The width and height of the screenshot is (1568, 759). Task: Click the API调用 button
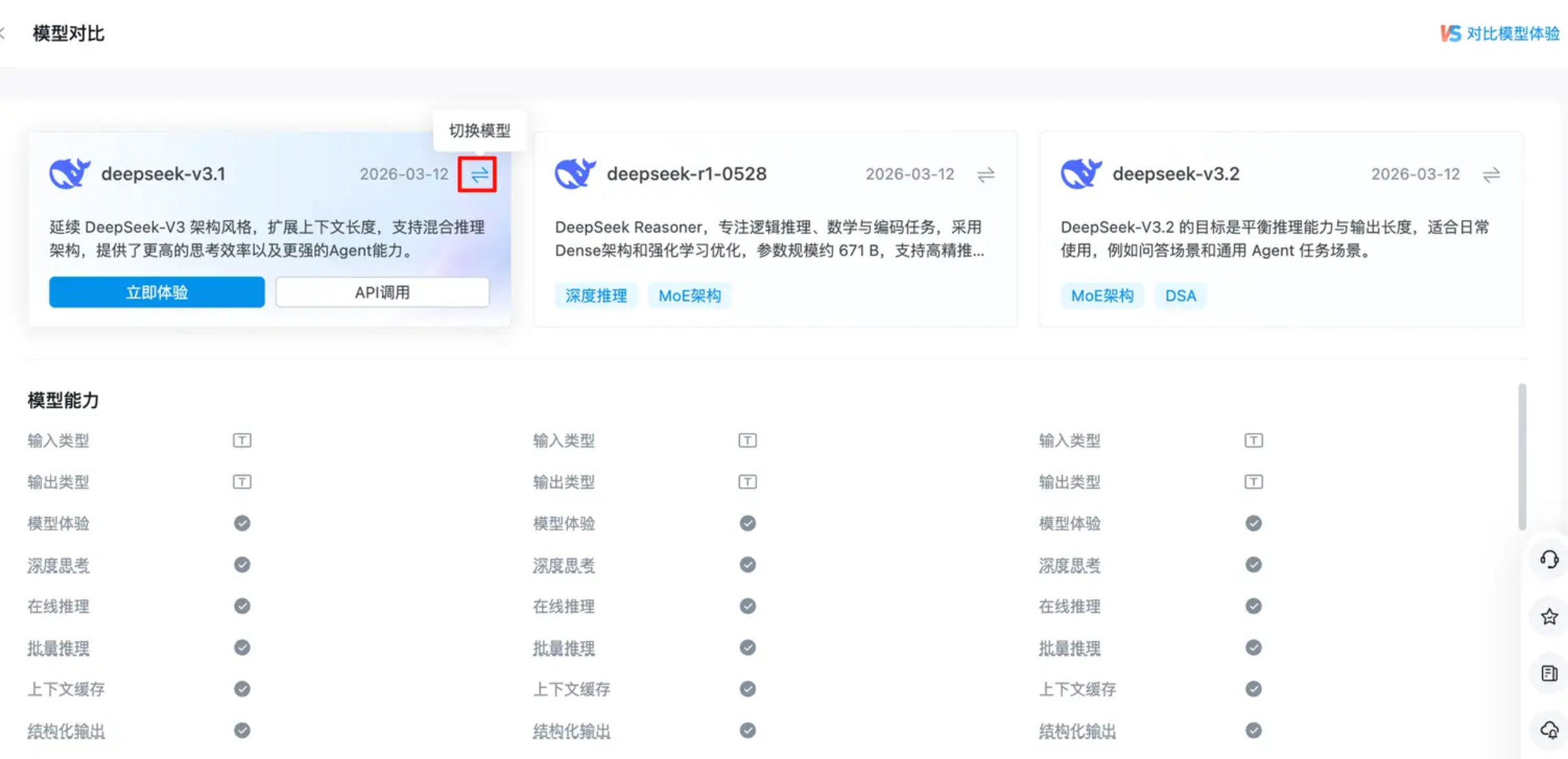pyautogui.click(x=382, y=292)
